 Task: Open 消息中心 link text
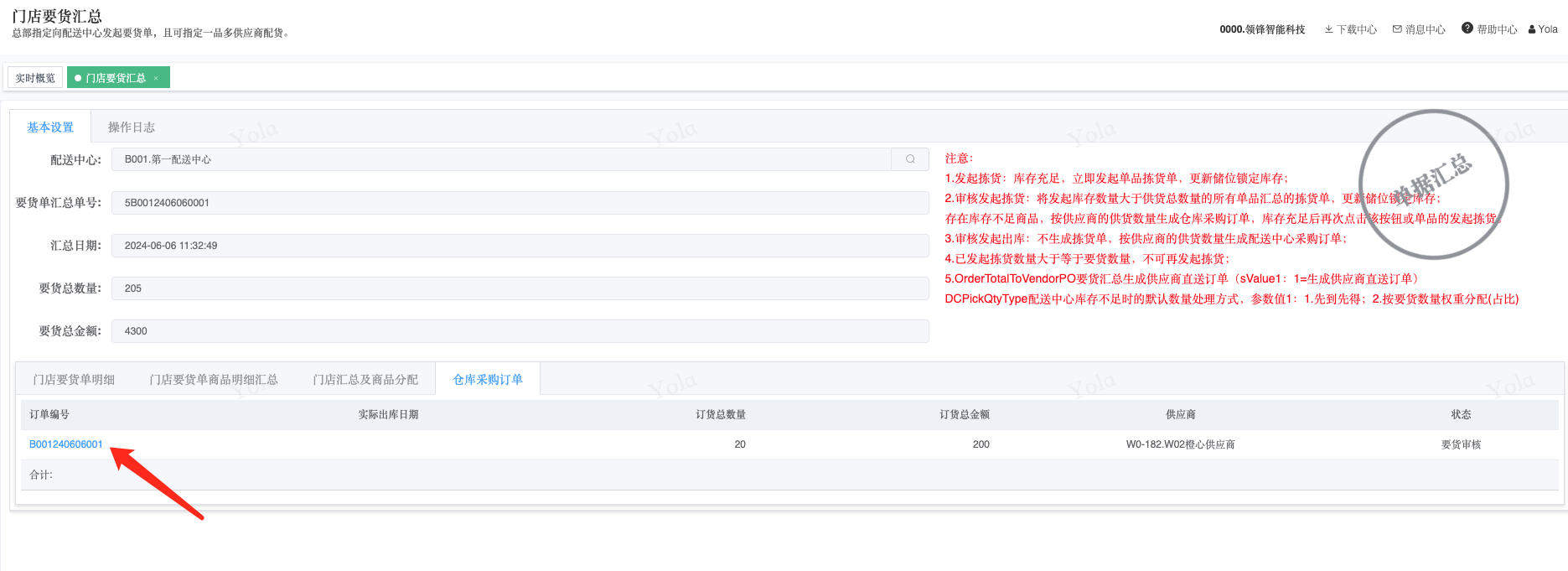click(1426, 29)
